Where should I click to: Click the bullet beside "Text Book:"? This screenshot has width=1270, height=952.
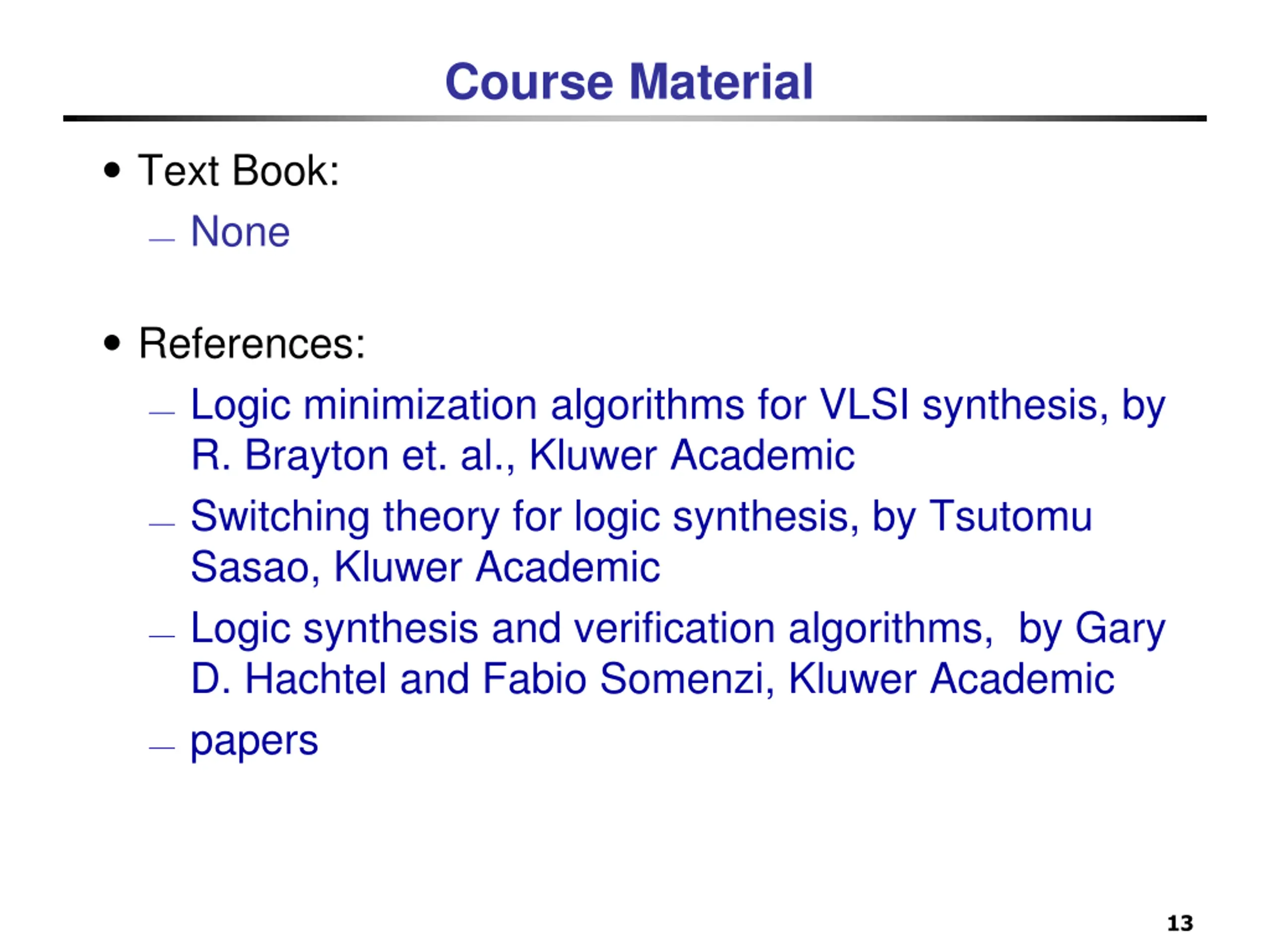tap(113, 171)
